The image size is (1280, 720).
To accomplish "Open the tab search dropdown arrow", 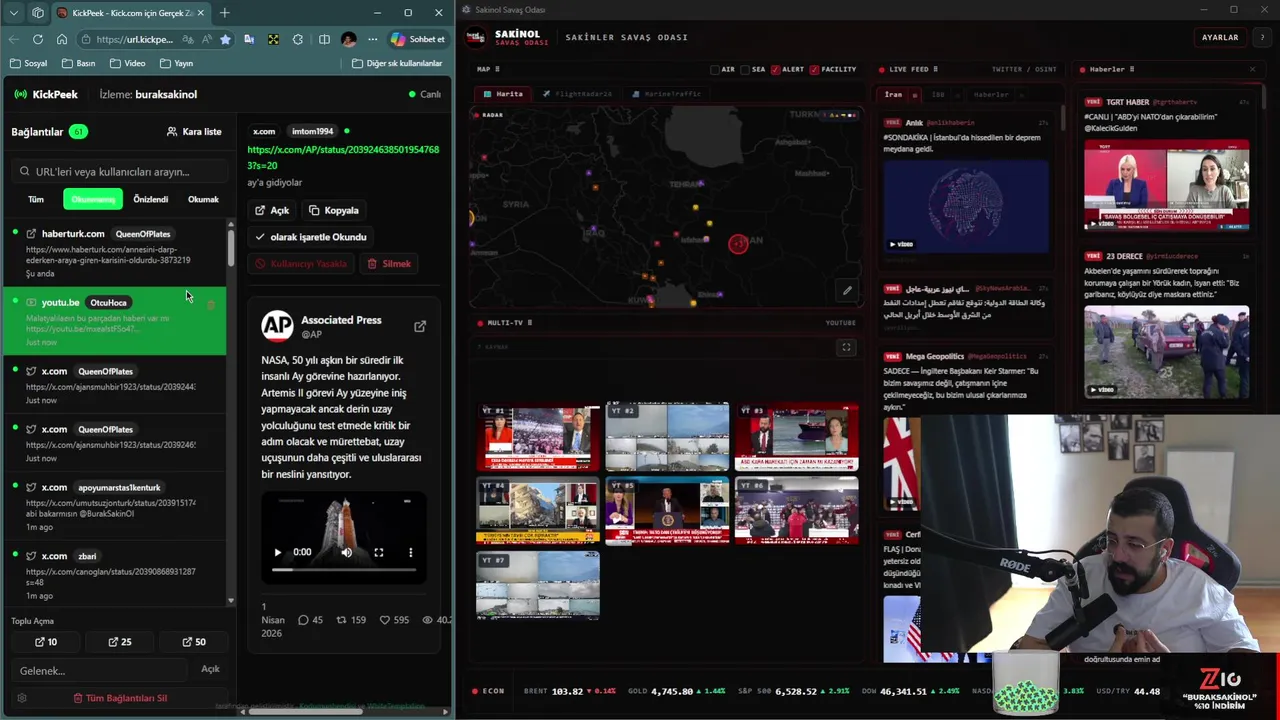I will [13, 13].
